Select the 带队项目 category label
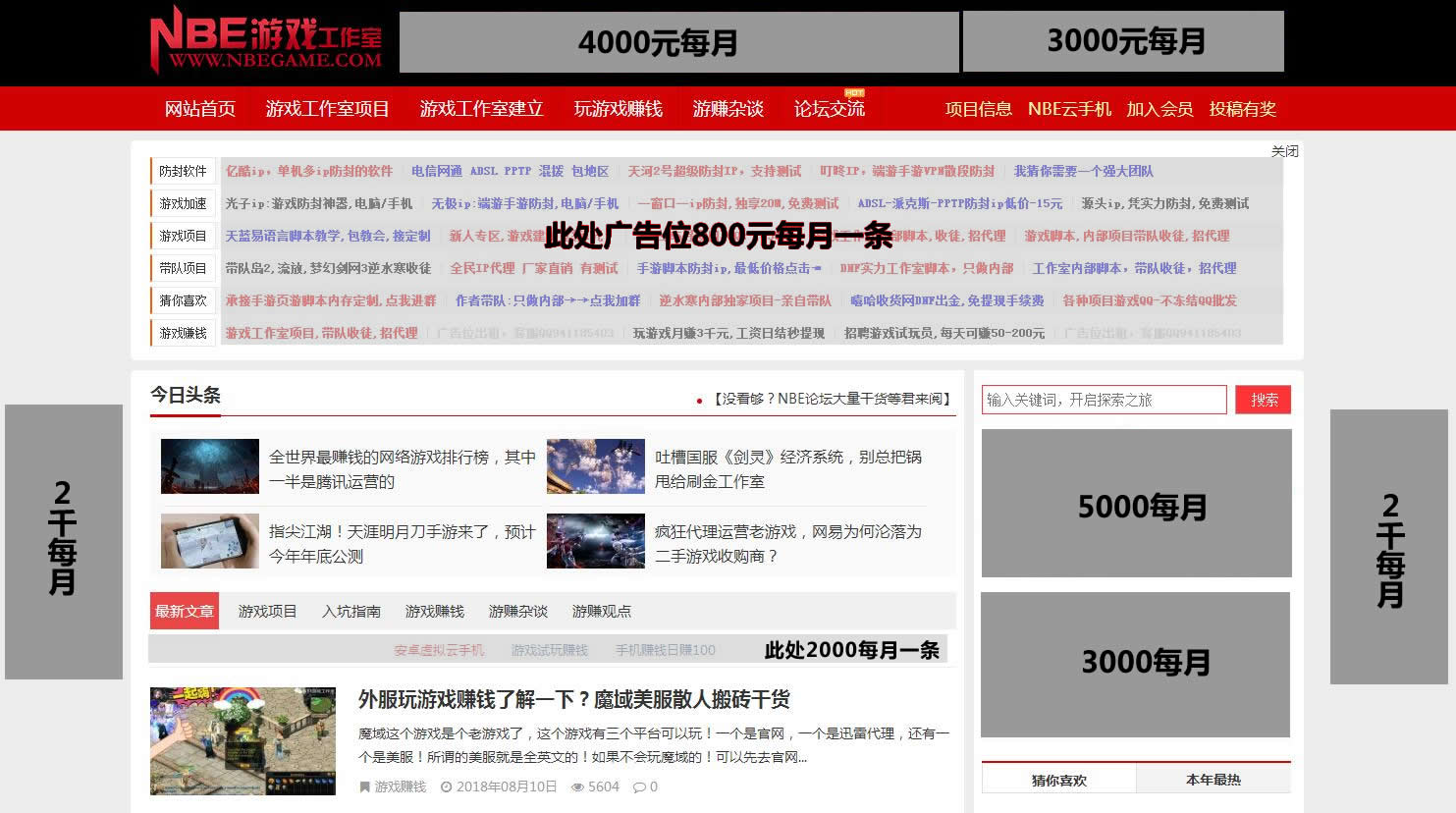The image size is (1456, 813). 183,268
